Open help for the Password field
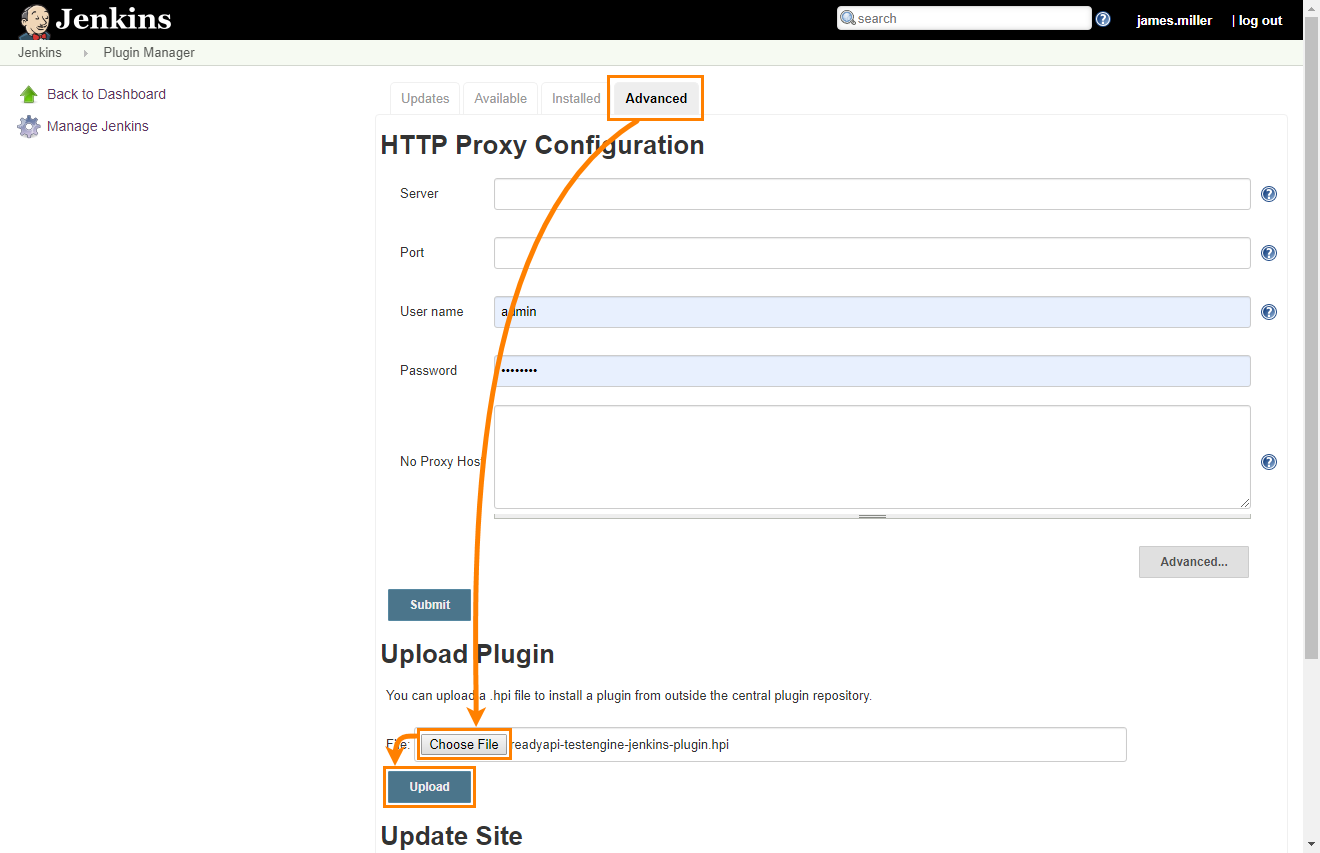The width and height of the screenshot is (1320, 853). 1268,370
